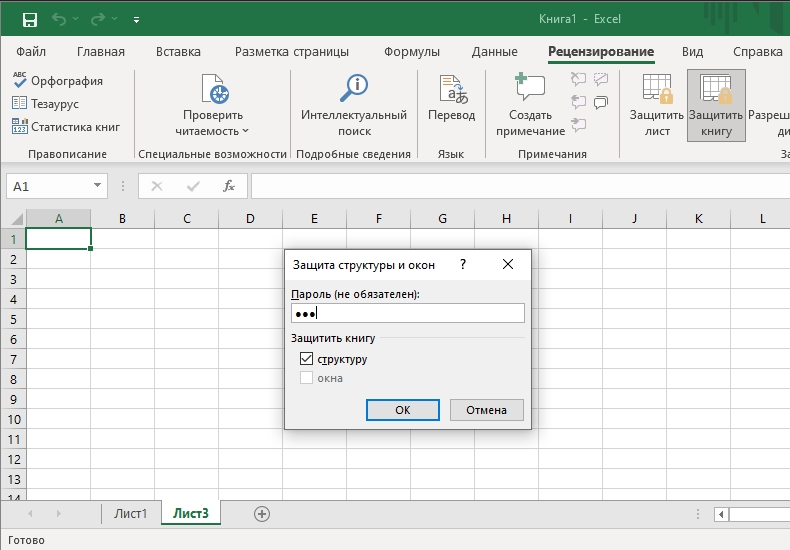Click the formula bar confirm checkmark
The image size is (790, 550).
192,186
